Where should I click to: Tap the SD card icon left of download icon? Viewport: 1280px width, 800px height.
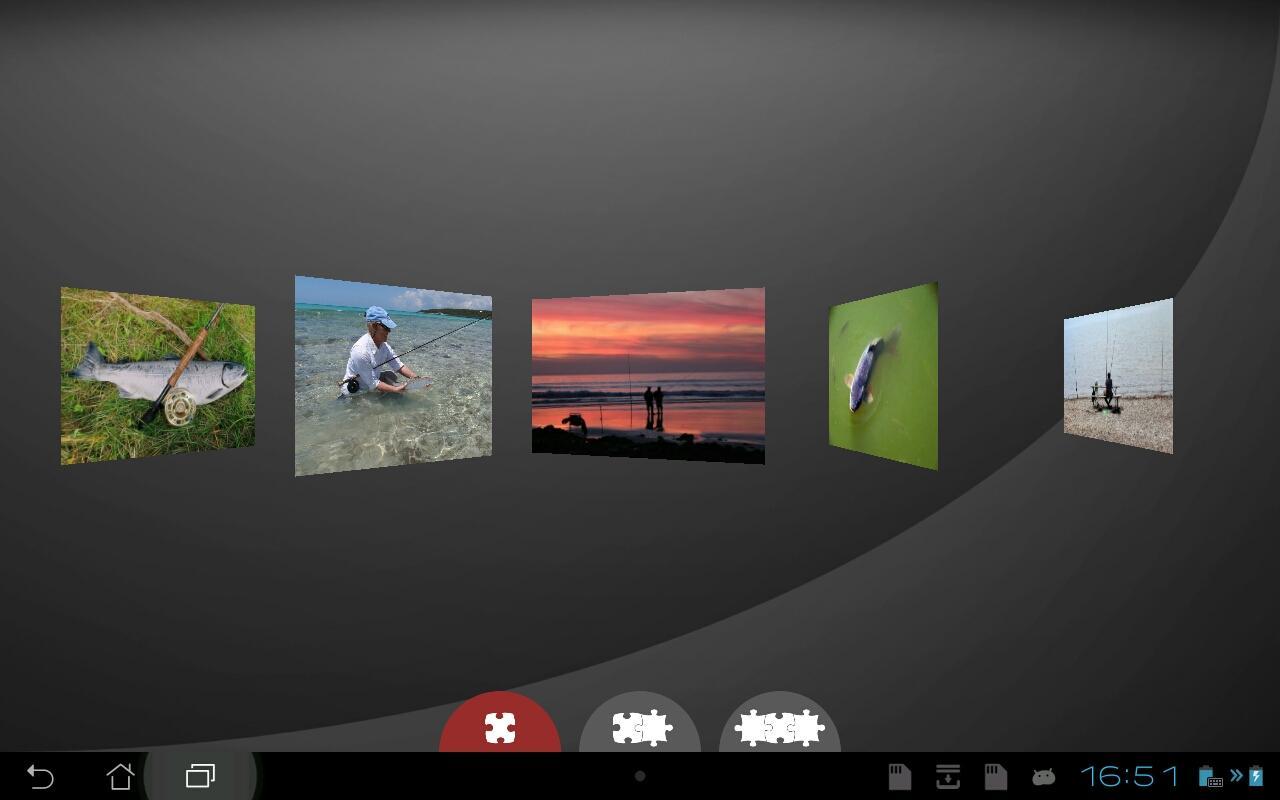(x=900, y=776)
